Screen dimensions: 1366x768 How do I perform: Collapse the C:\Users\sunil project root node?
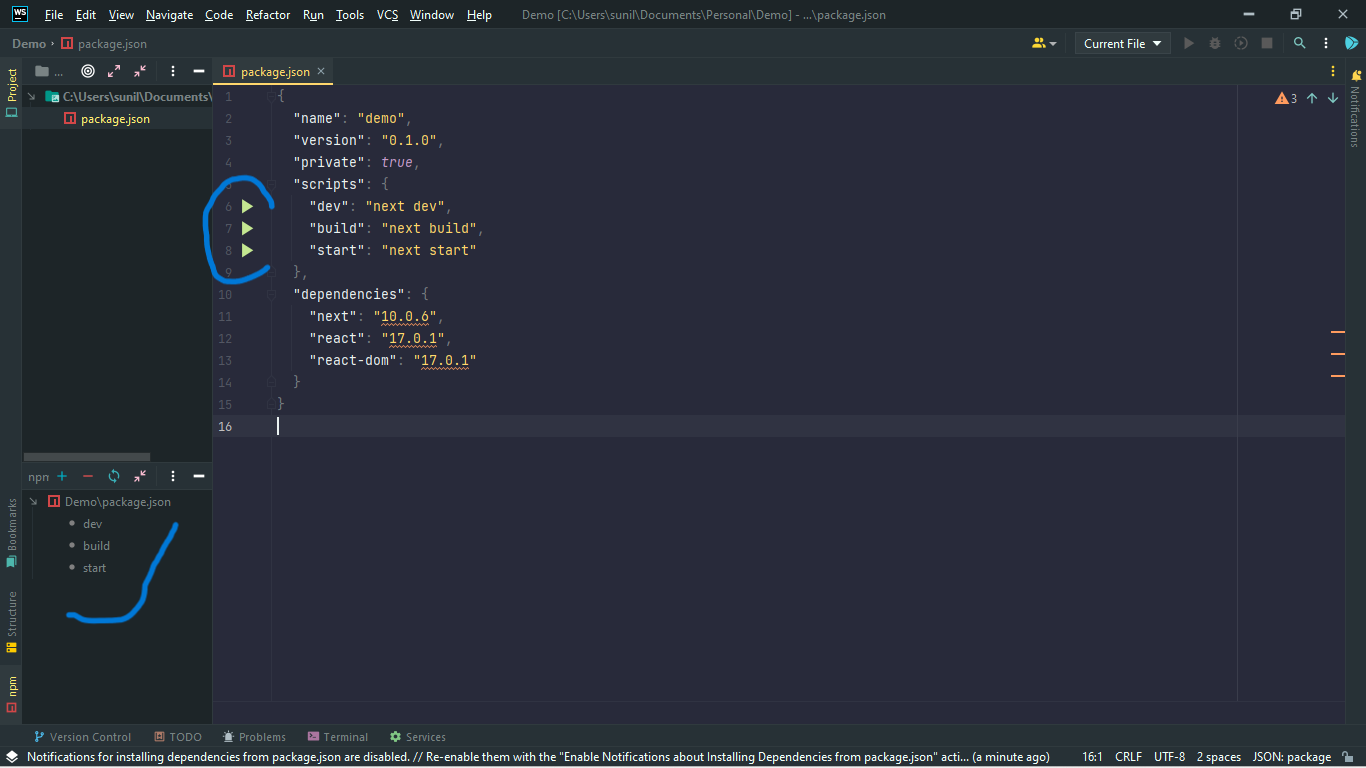click(x=32, y=97)
